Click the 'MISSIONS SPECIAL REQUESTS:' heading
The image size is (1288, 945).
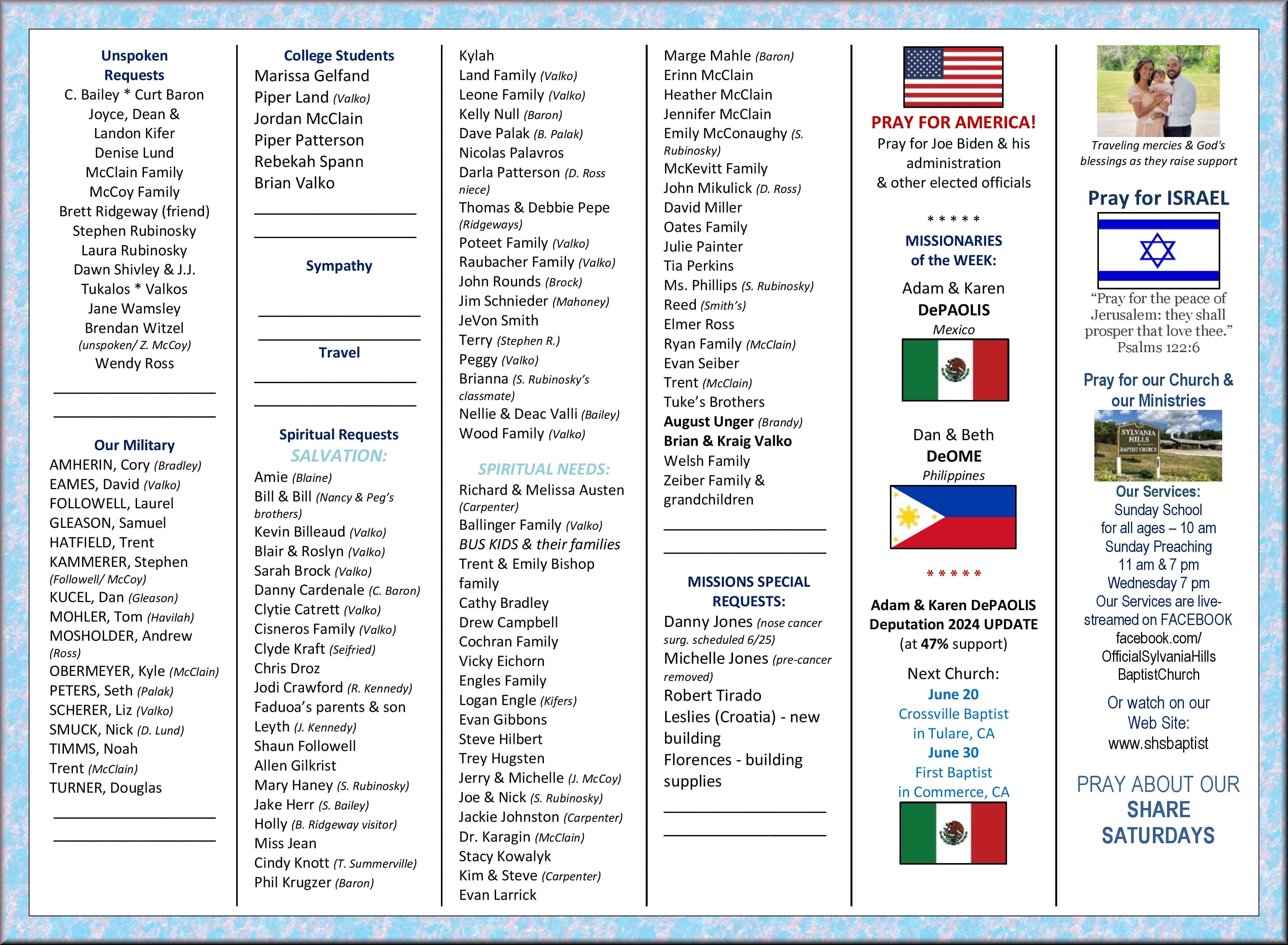tap(749, 591)
